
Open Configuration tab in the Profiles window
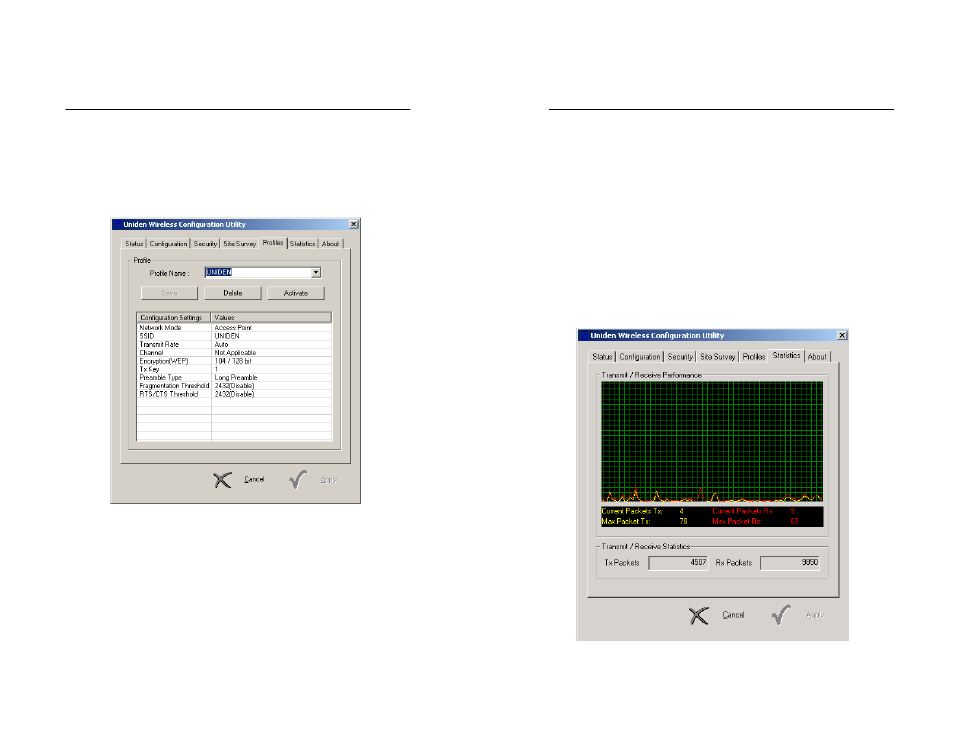[x=169, y=244]
